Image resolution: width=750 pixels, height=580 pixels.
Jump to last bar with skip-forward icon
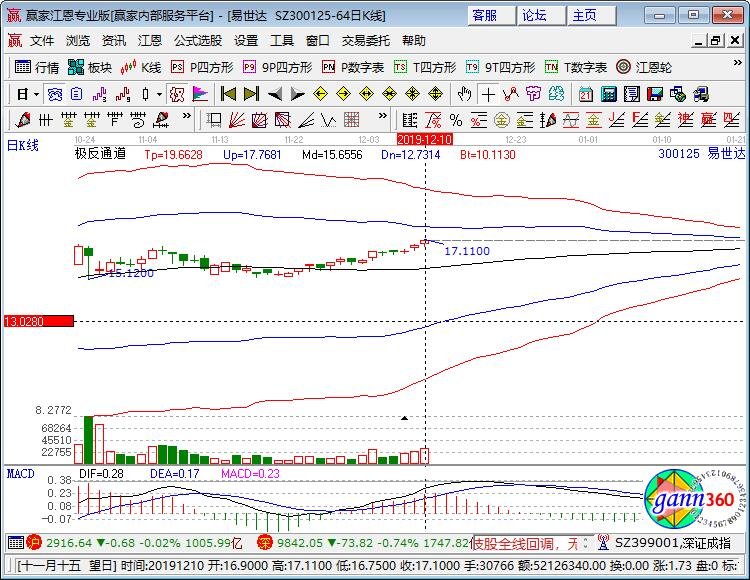click(251, 94)
